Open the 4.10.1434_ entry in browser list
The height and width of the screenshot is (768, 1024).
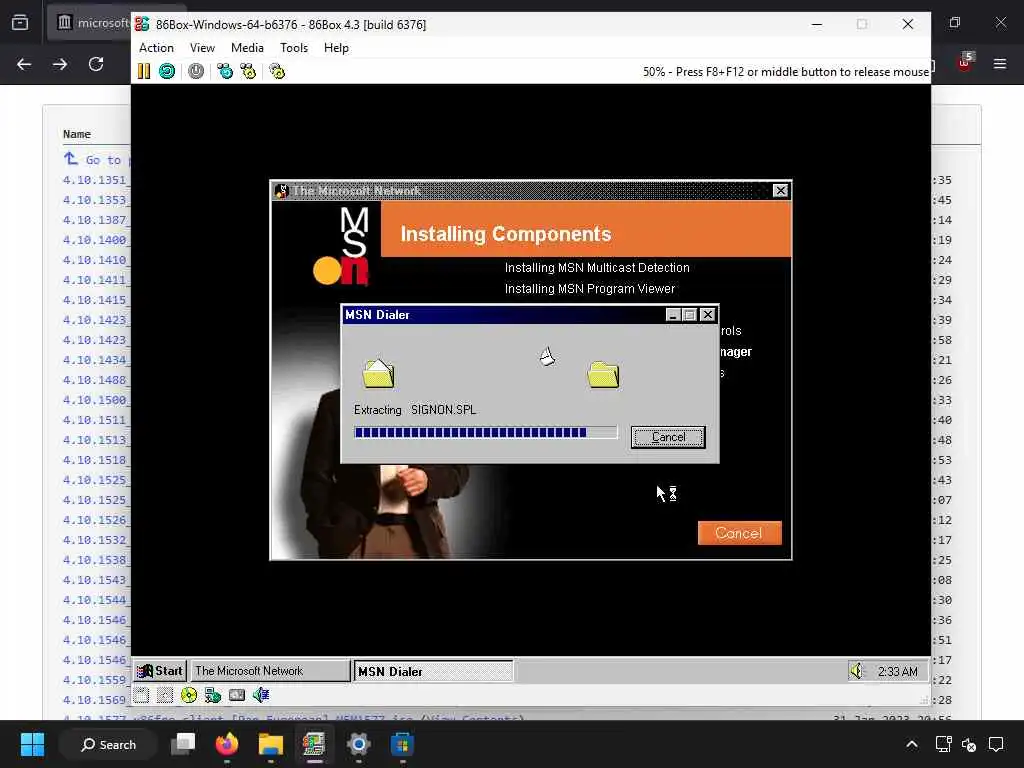click(96, 360)
